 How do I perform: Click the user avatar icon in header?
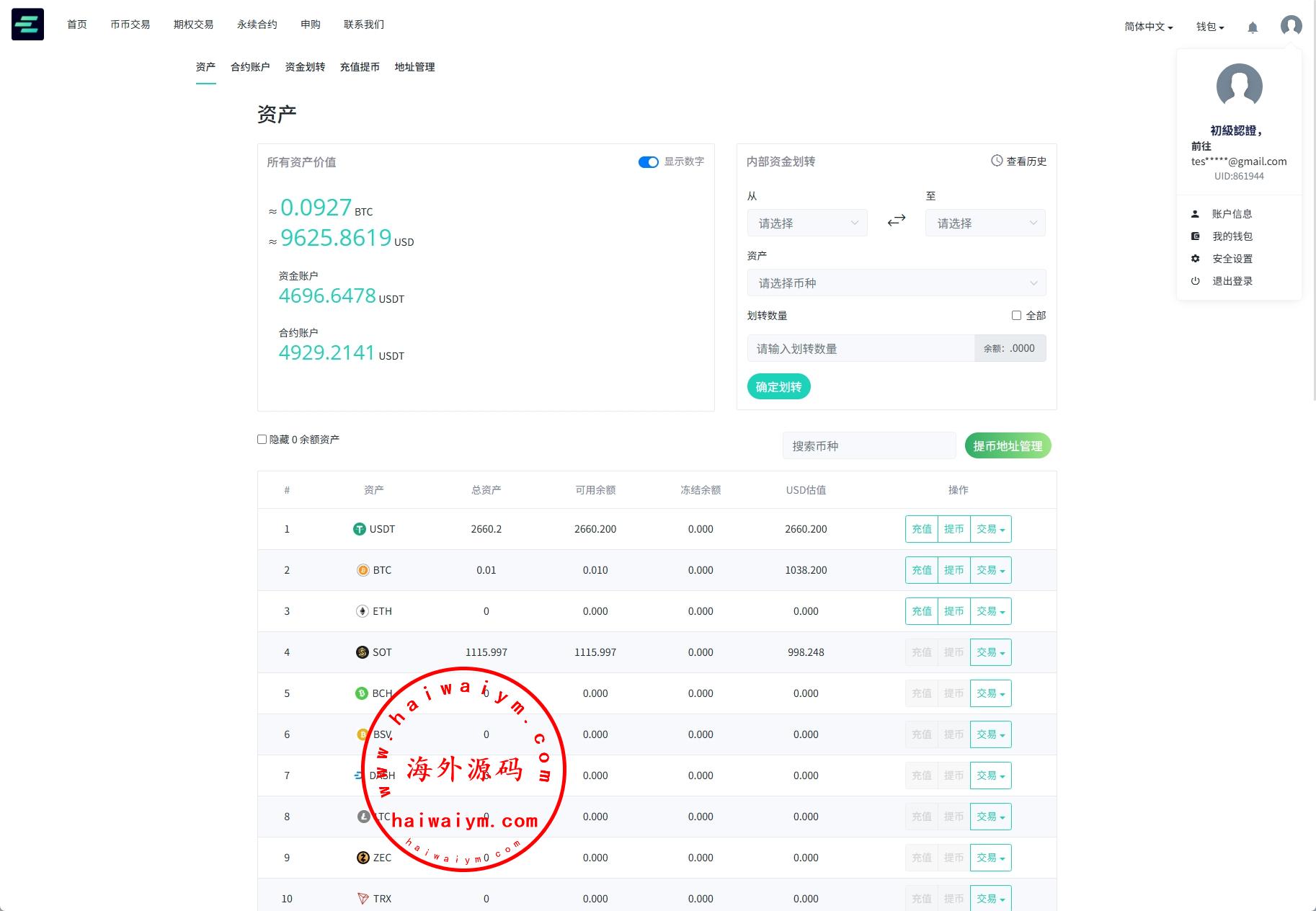pos(1291,26)
